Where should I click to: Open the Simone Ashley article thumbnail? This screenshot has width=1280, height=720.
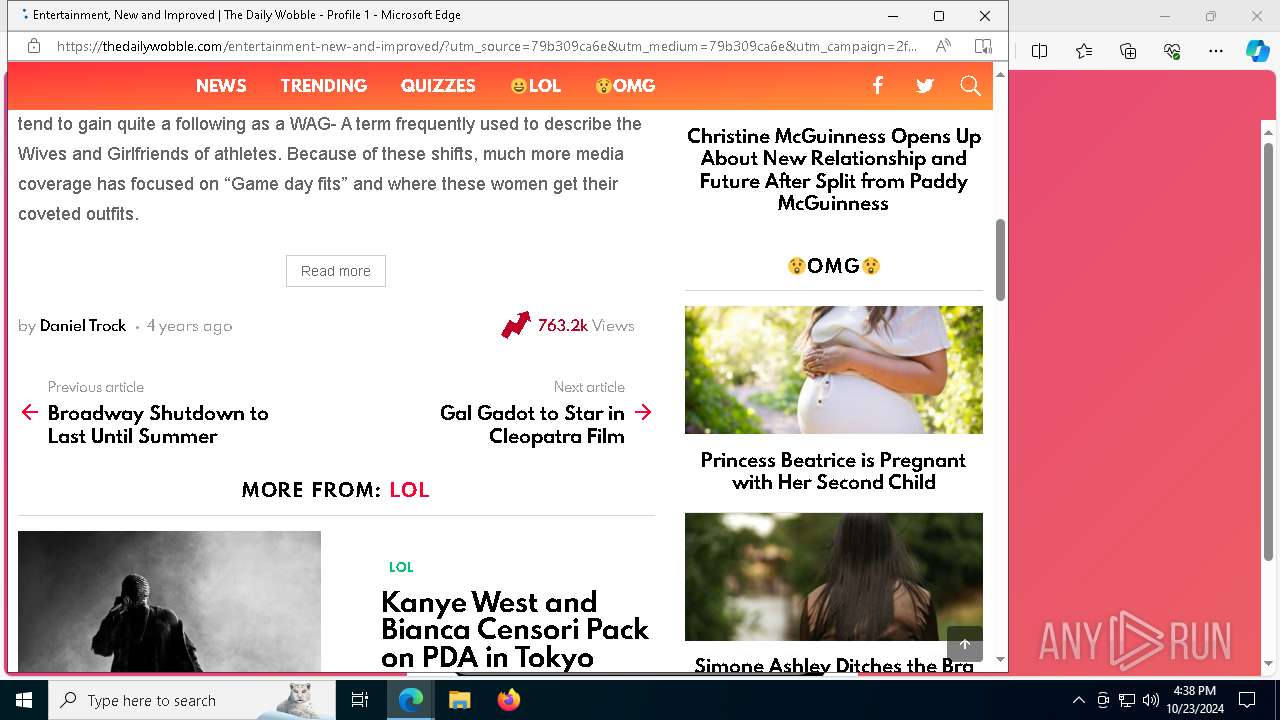[834, 577]
